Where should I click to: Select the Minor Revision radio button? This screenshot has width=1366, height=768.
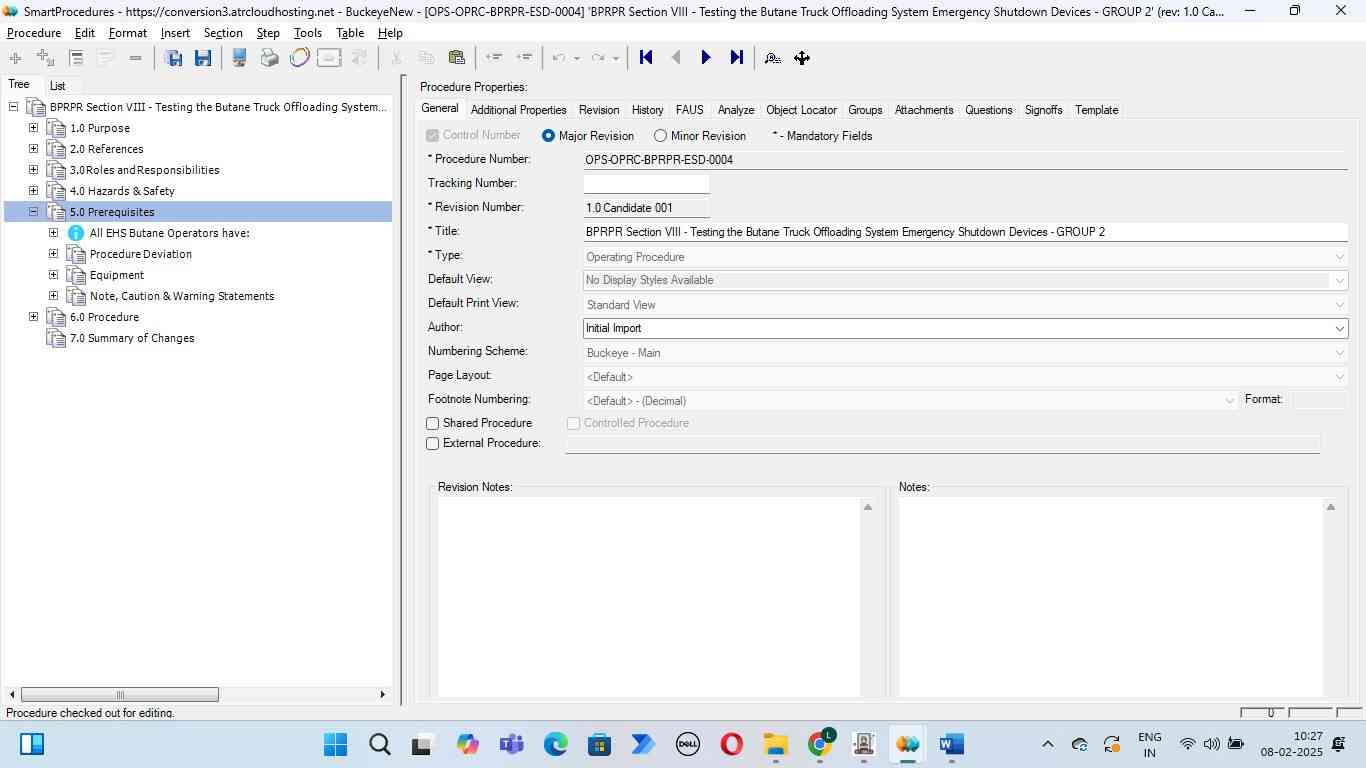(660, 136)
